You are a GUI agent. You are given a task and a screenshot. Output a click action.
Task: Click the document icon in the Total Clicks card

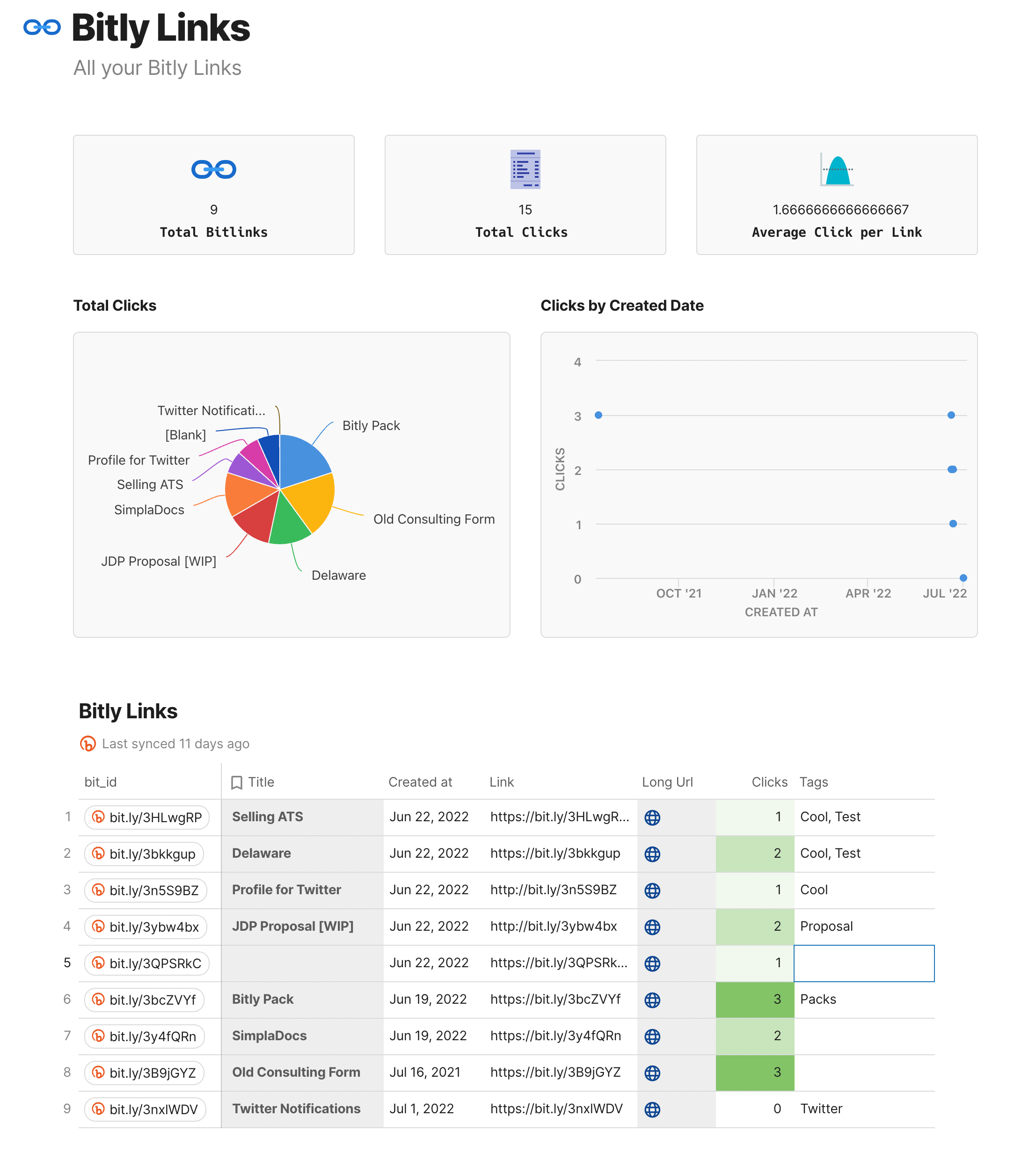click(525, 169)
